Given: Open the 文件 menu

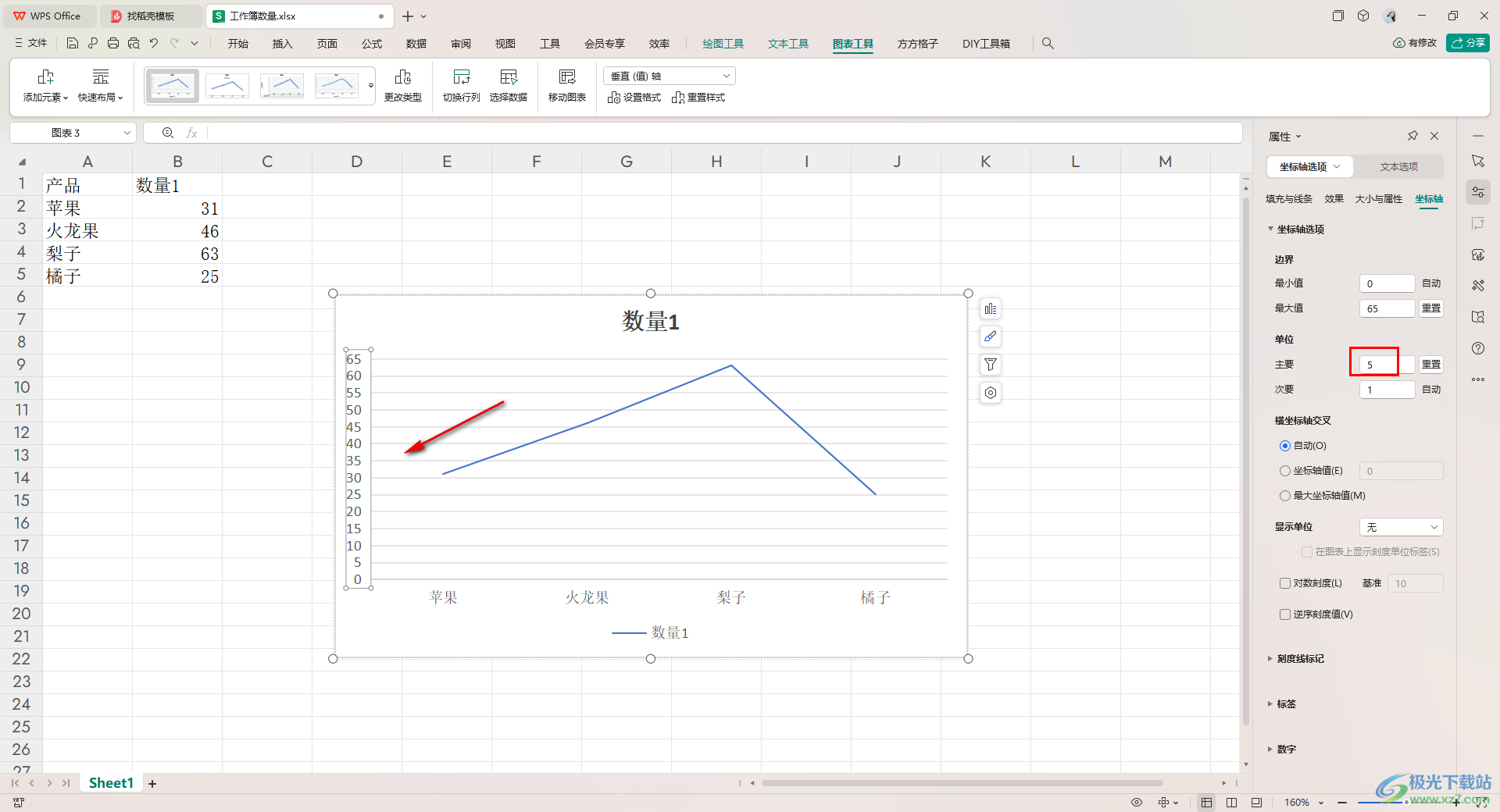Looking at the screenshot, I should [x=31, y=43].
